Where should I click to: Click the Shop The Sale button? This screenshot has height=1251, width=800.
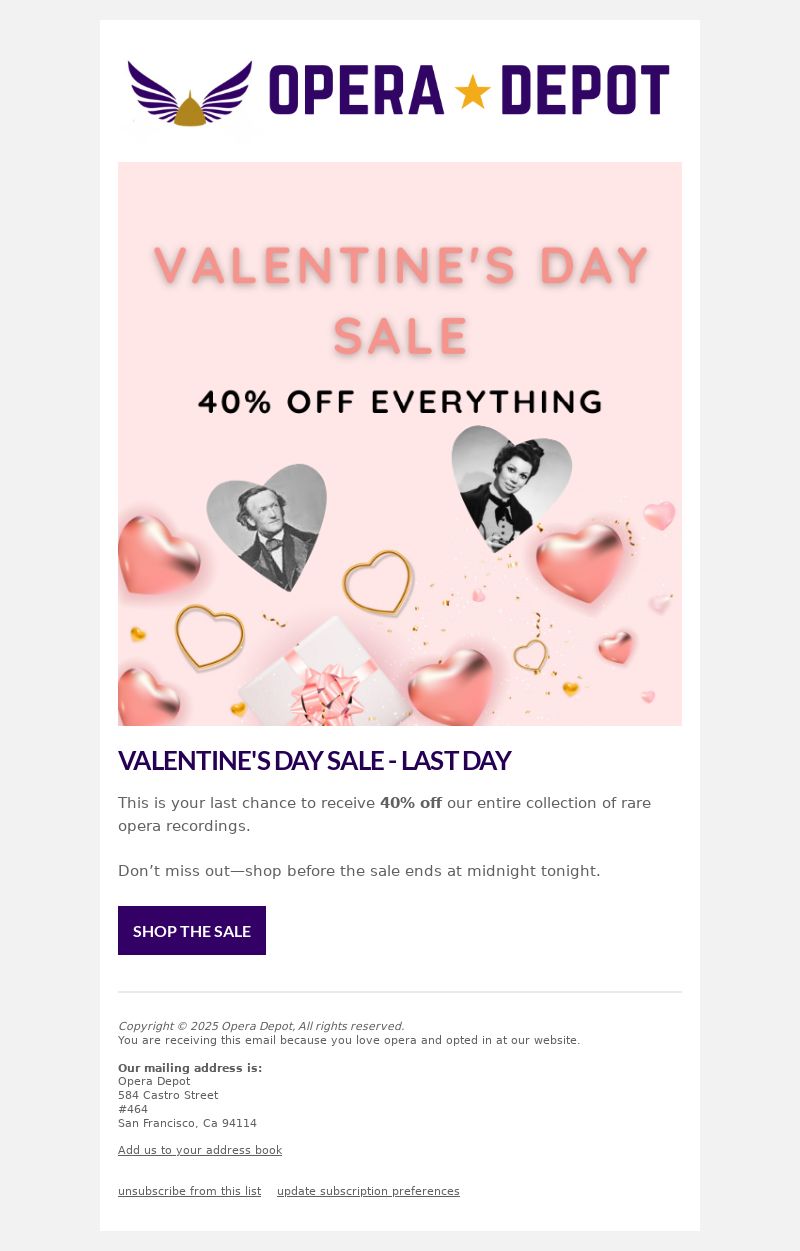click(x=192, y=930)
